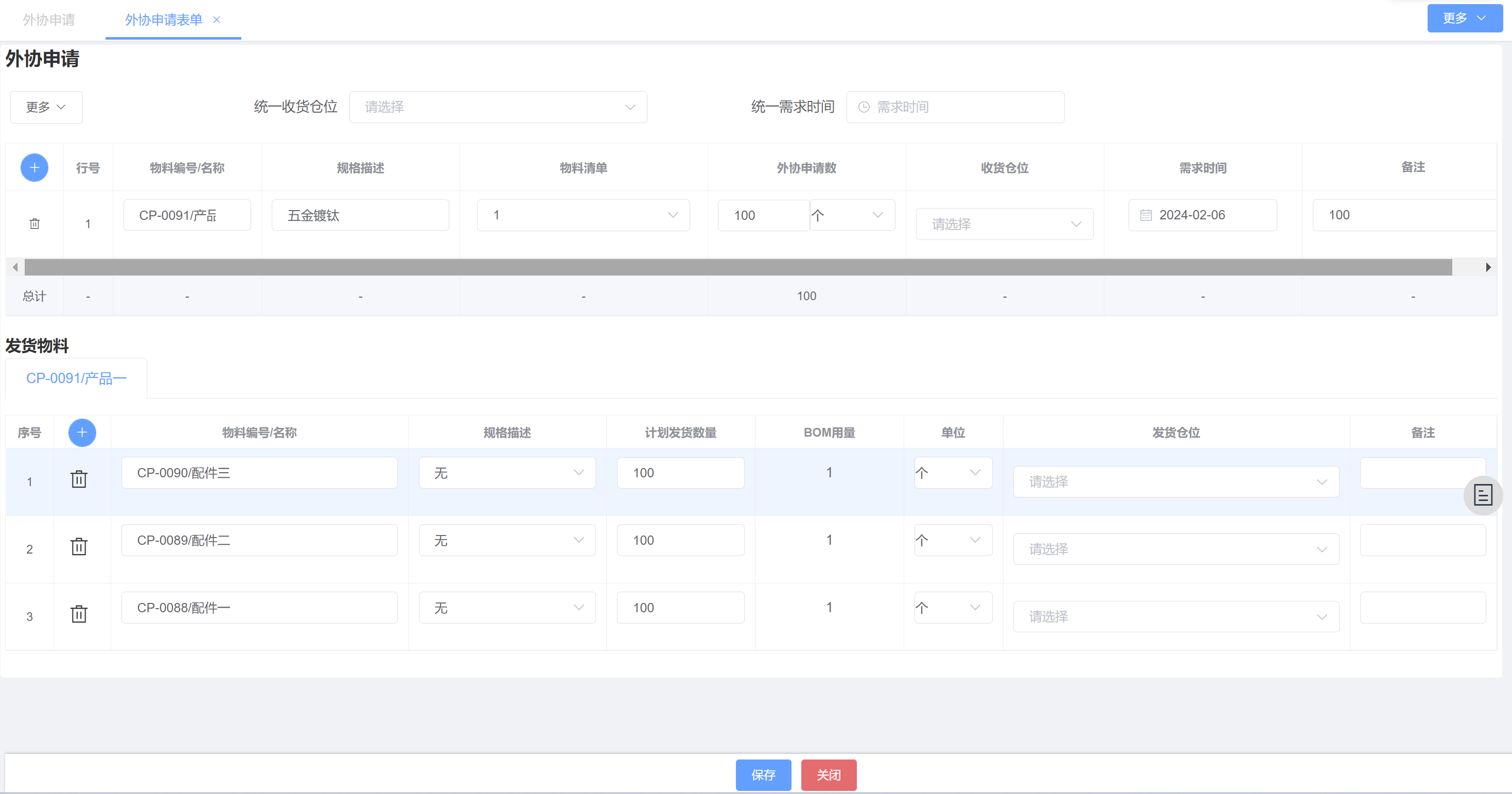The image size is (1512, 794).
Task: Open the top-right blue 更多 dropdown
Action: coord(1465,18)
